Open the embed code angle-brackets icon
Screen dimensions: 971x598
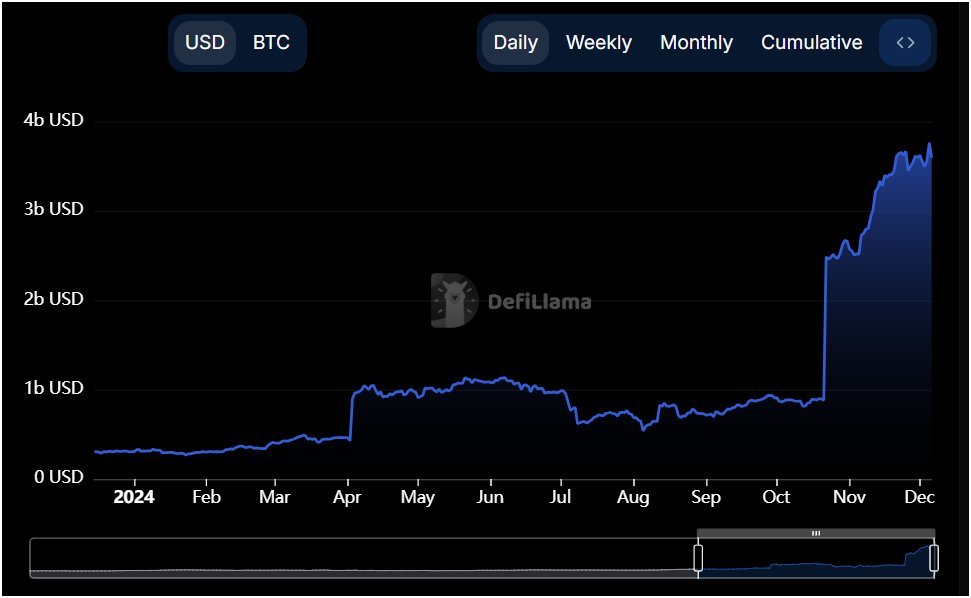click(x=905, y=43)
